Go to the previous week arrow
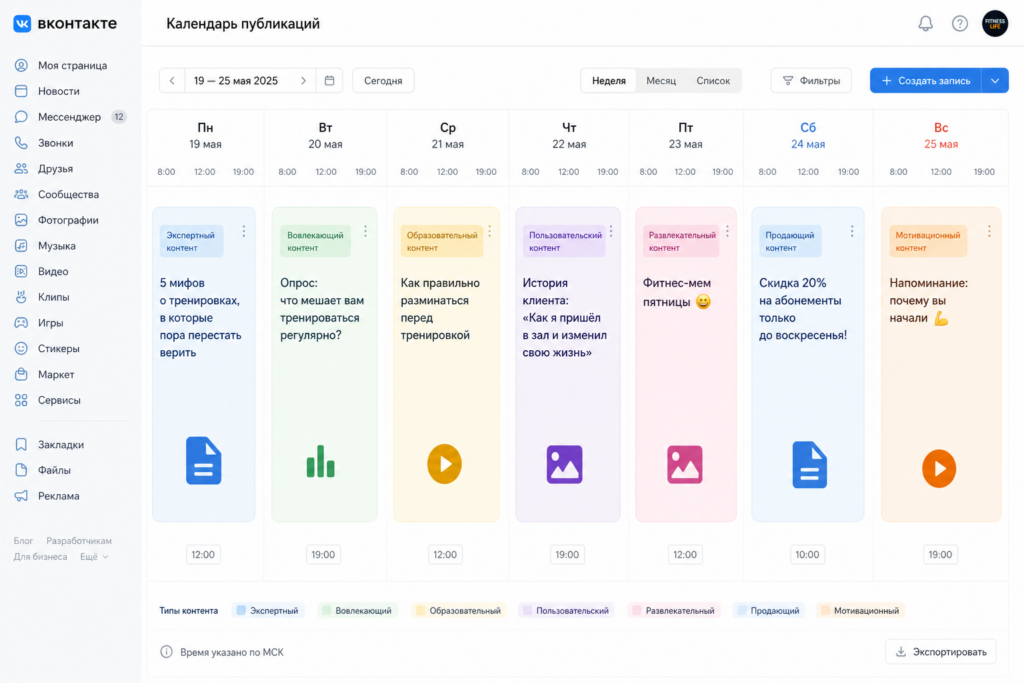 [x=172, y=80]
